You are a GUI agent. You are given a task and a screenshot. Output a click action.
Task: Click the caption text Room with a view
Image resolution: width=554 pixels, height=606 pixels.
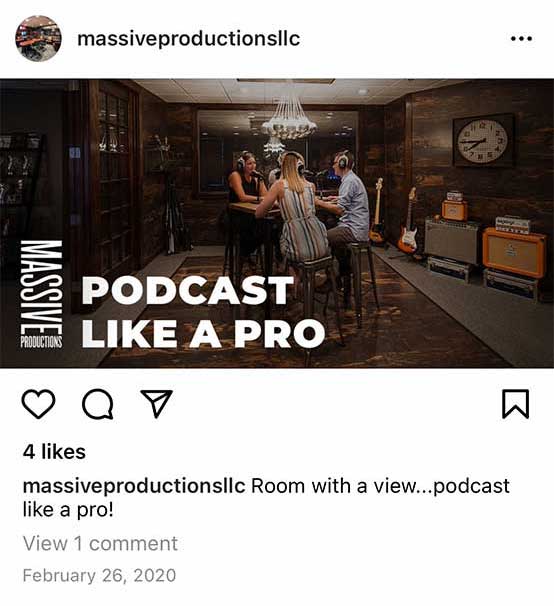click(332, 486)
